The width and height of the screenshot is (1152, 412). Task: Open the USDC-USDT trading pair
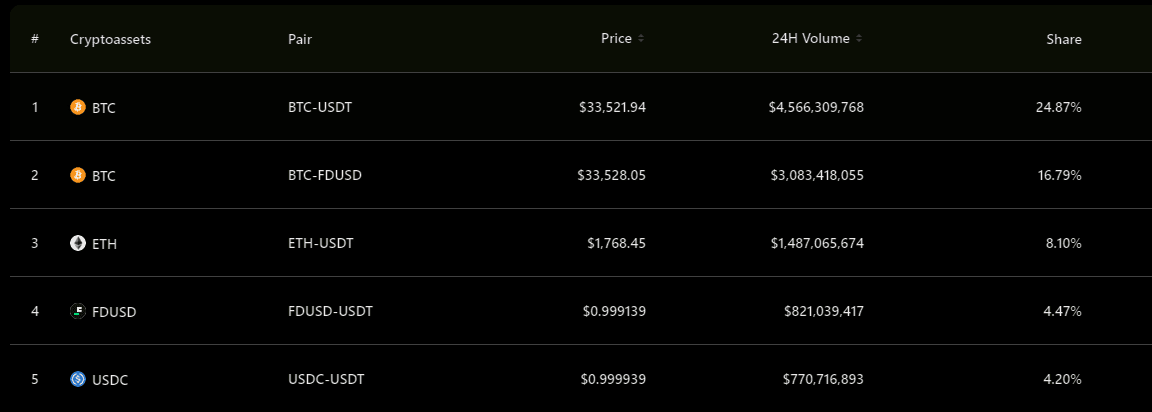tap(326, 379)
